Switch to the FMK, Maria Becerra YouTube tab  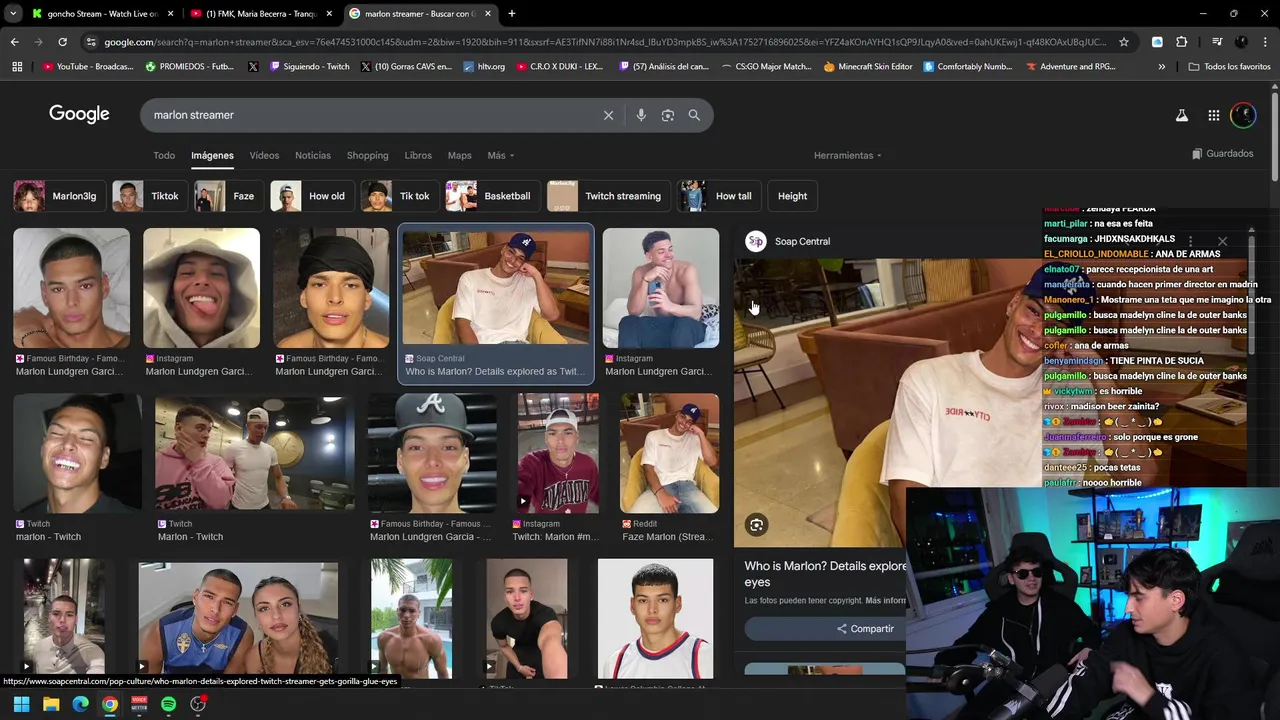click(262, 14)
